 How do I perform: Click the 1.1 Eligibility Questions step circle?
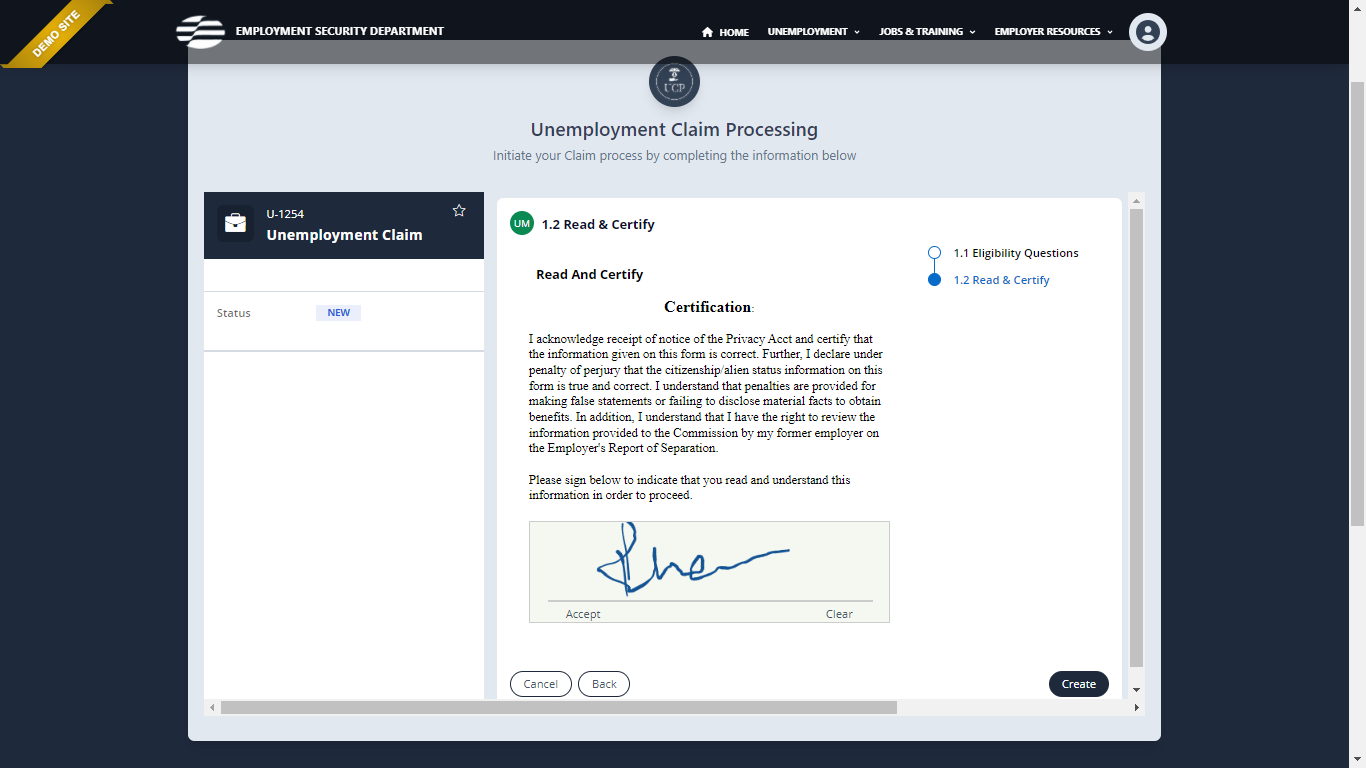(x=934, y=253)
